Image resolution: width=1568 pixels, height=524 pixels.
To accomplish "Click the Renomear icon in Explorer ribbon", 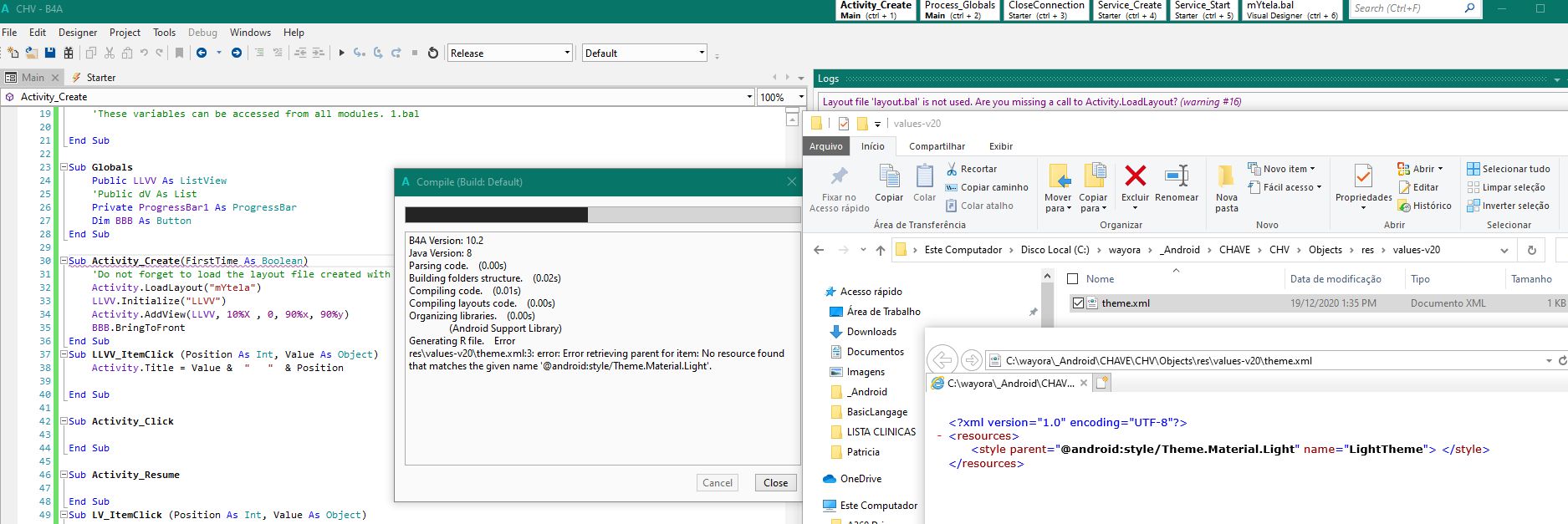I will click(1177, 176).
